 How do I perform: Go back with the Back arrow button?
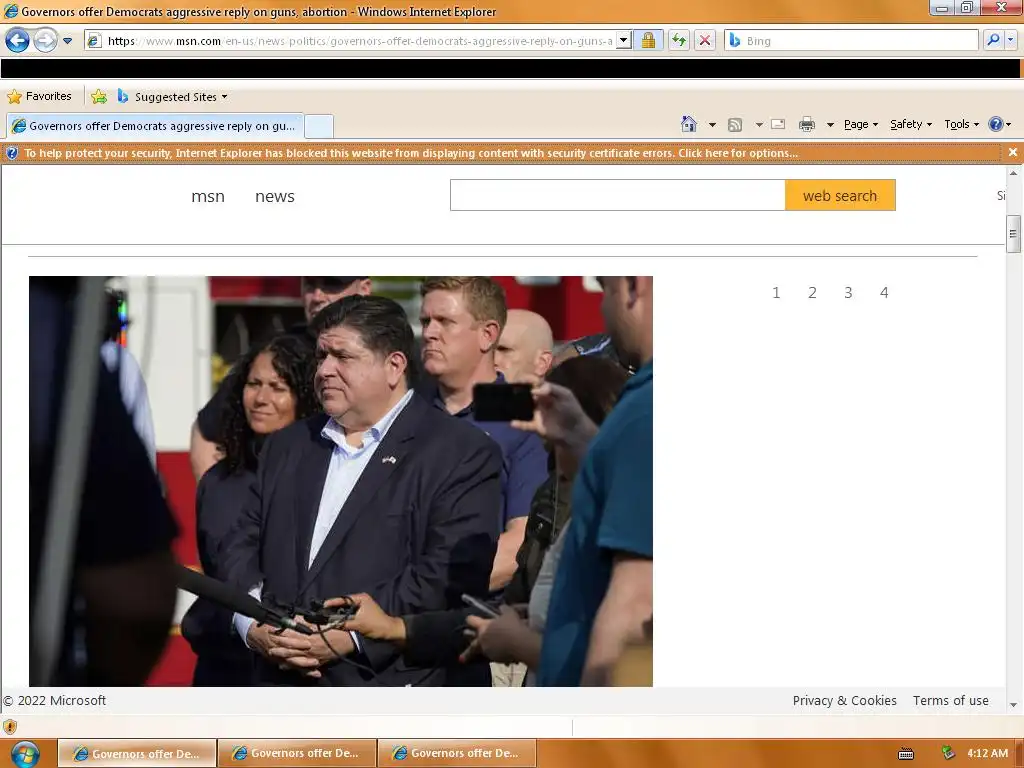pos(18,40)
